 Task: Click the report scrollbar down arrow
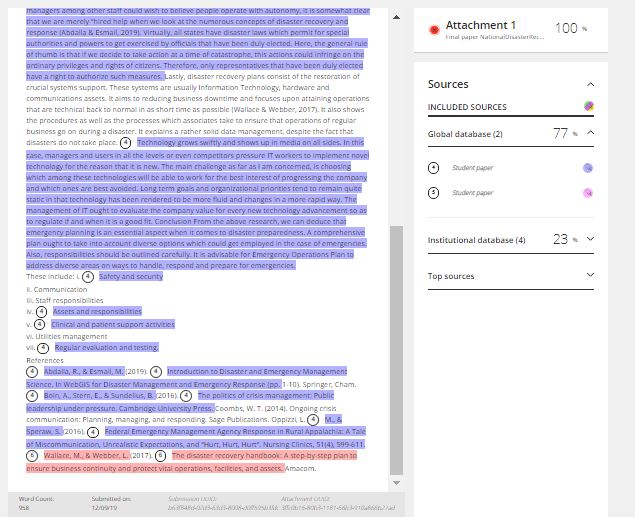[x=396, y=483]
